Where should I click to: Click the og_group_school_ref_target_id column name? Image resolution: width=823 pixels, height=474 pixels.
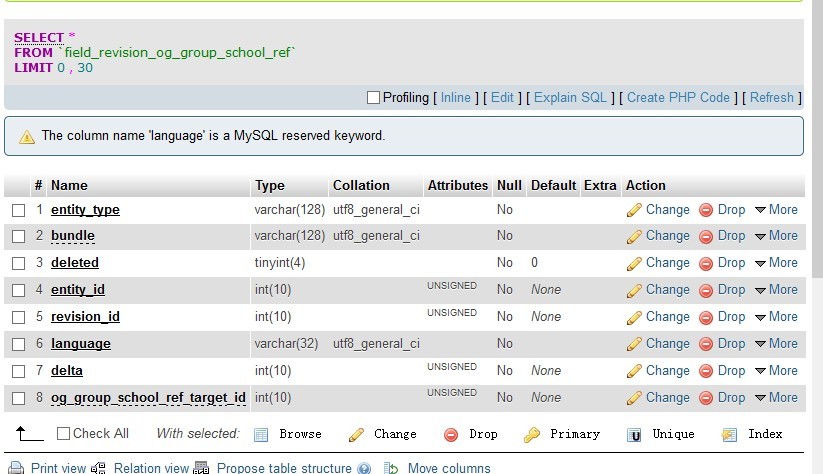point(148,397)
